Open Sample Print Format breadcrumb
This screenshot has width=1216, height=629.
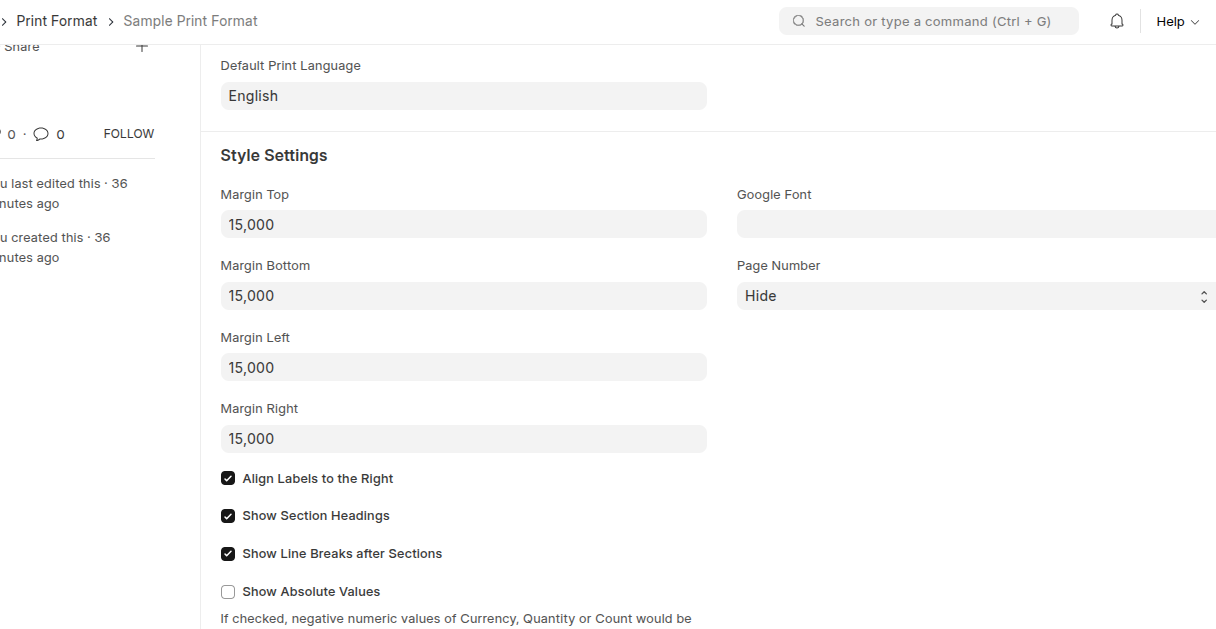[x=190, y=21]
